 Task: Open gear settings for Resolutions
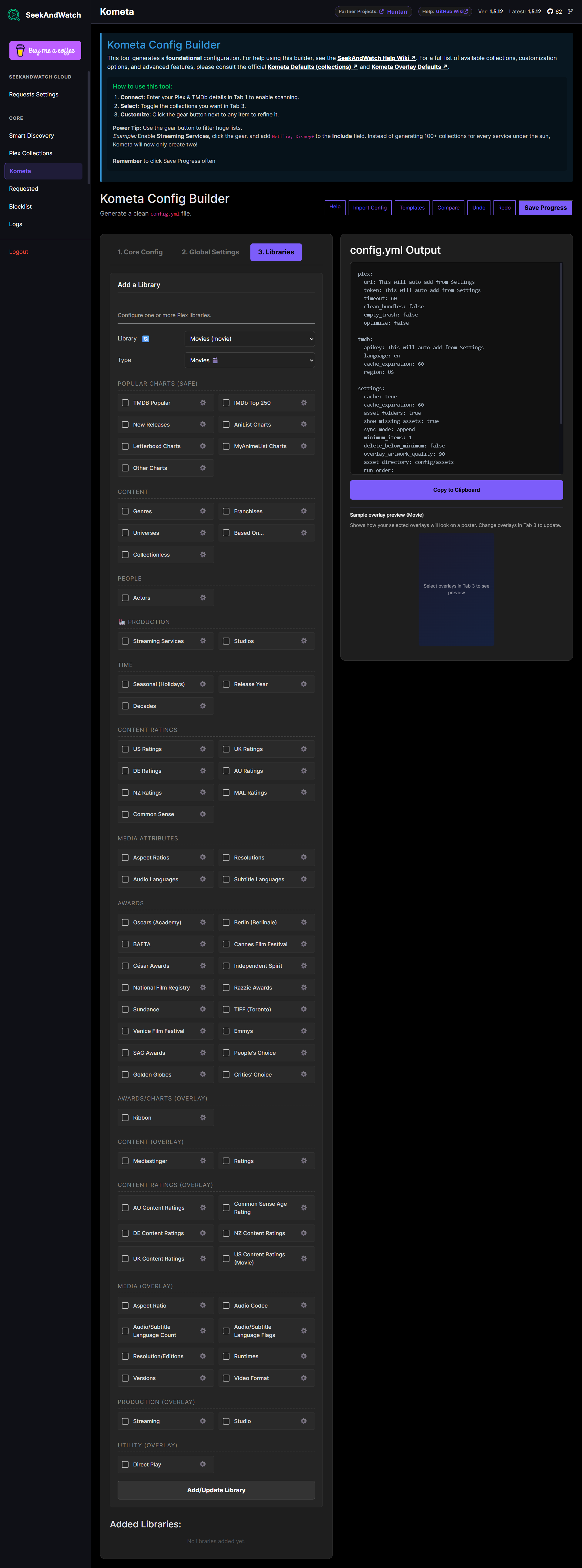(304, 858)
